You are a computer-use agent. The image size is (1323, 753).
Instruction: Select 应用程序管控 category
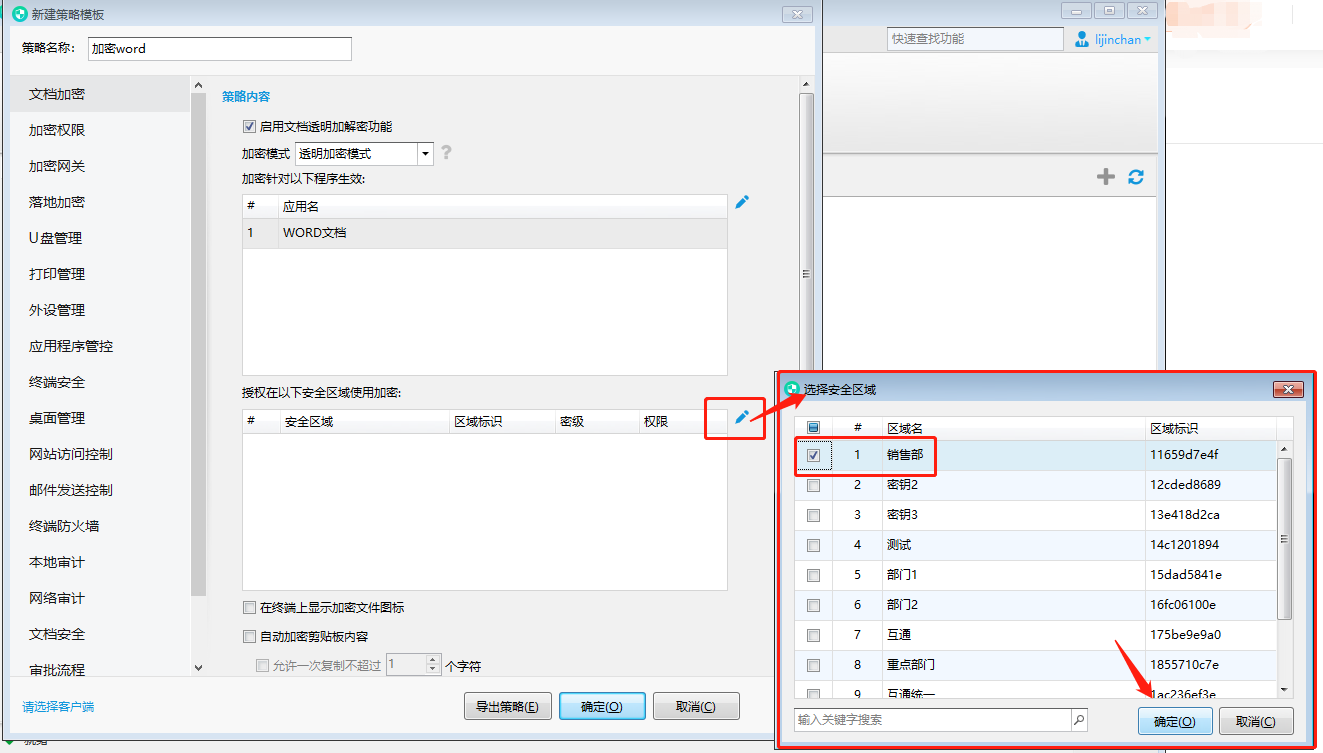click(100, 346)
